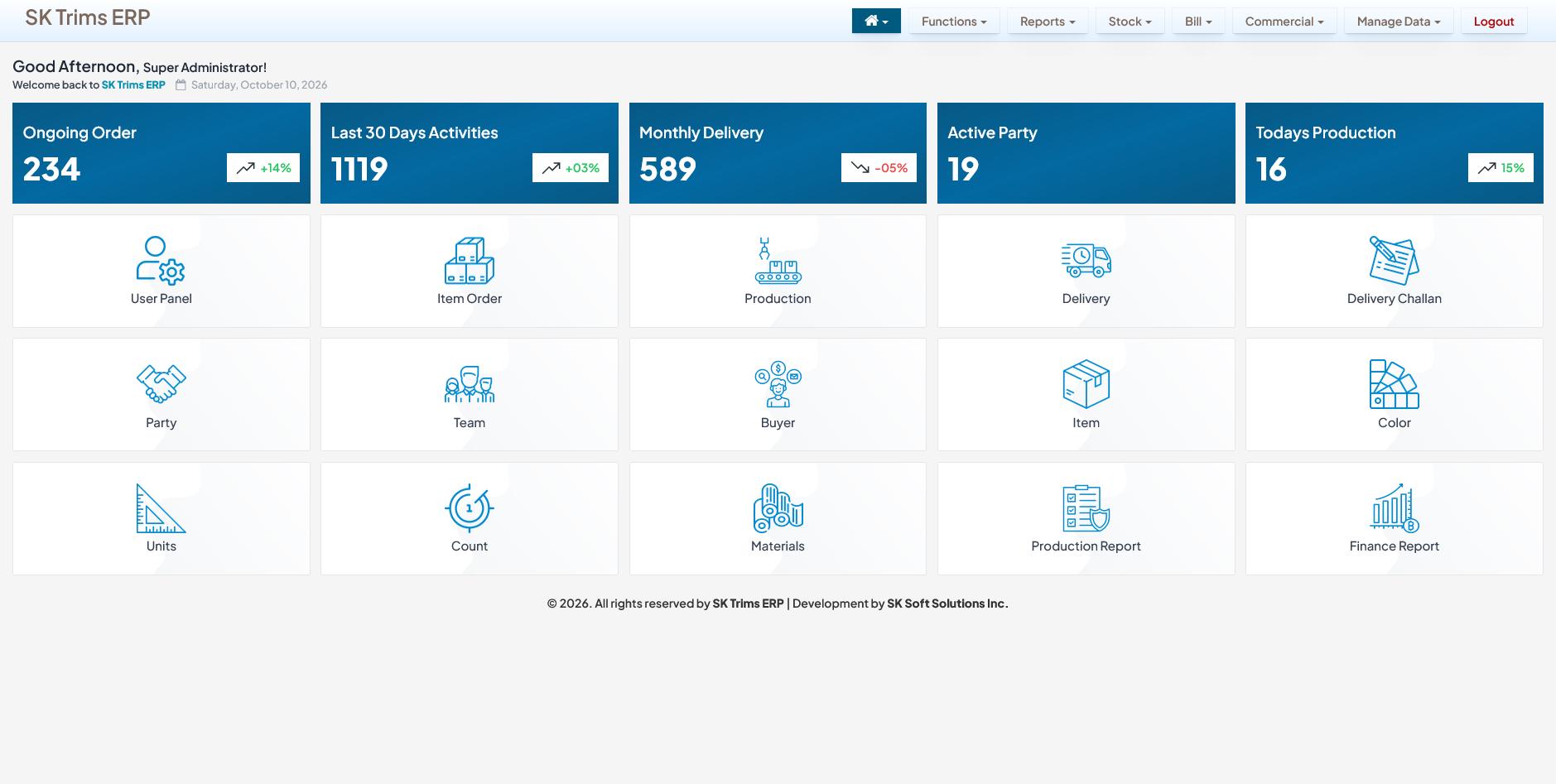1556x784 pixels.
Task: Select the Todays Production stat card
Action: [1395, 153]
